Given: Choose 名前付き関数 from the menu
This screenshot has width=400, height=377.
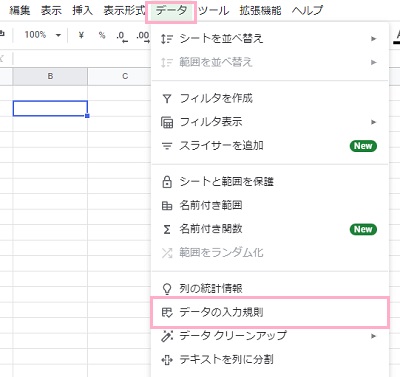Looking at the screenshot, I should pyautogui.click(x=270, y=229).
